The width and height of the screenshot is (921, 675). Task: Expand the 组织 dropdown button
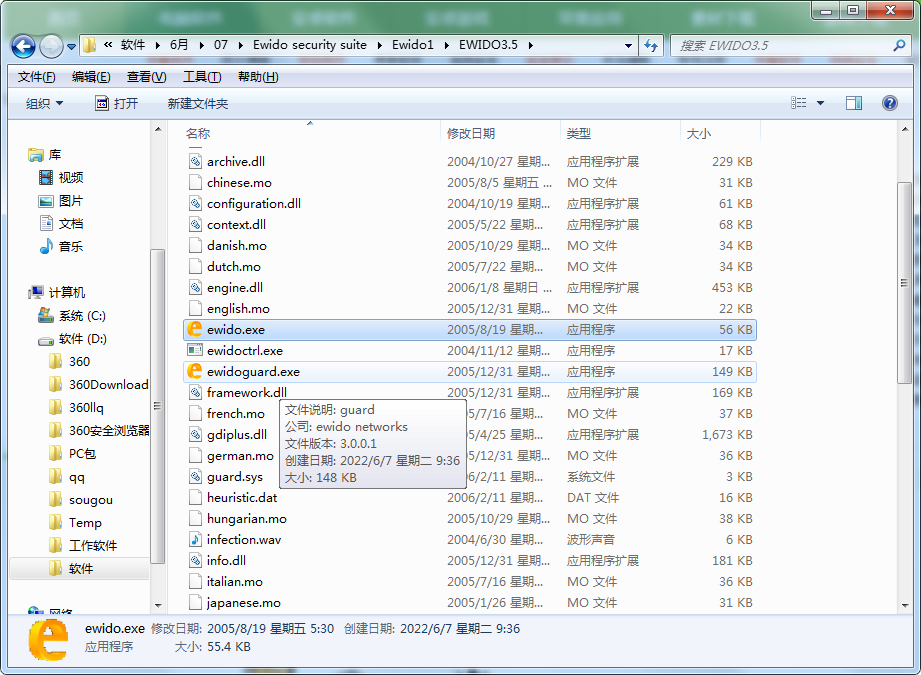44,103
